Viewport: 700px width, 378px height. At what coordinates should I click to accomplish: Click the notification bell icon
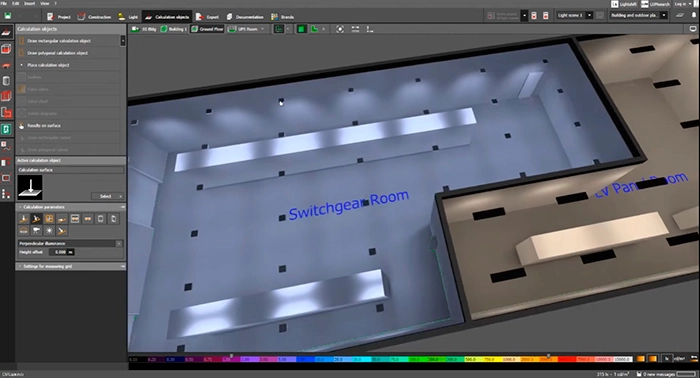click(694, 15)
